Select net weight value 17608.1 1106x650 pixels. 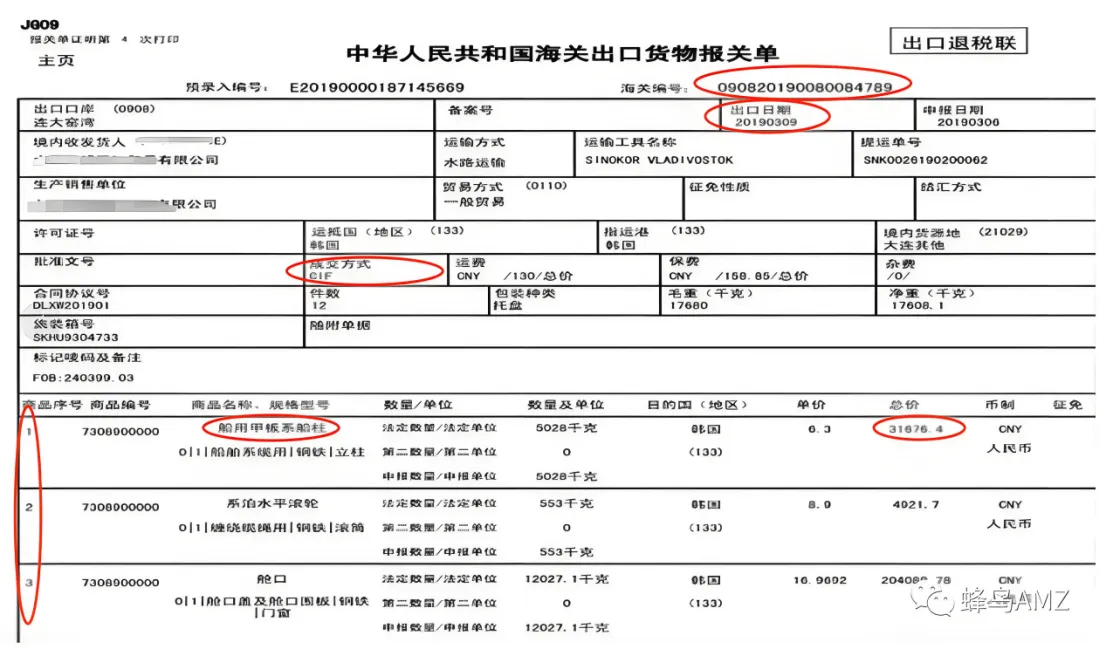917,305
